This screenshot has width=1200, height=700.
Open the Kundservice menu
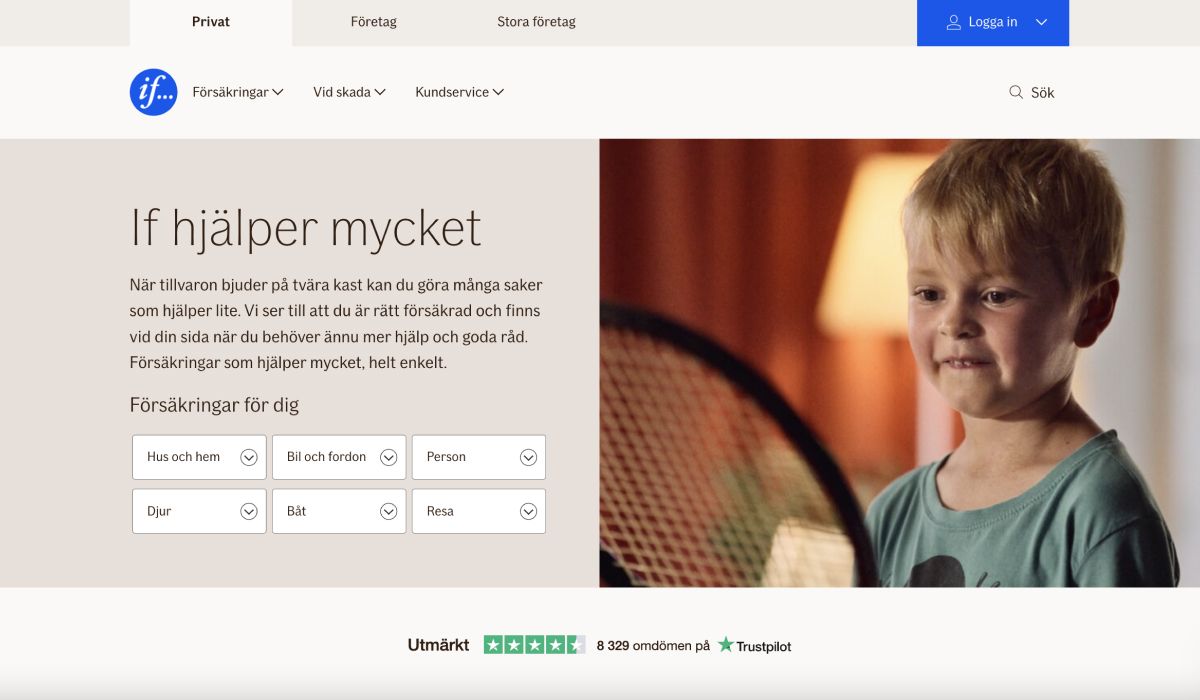(459, 92)
